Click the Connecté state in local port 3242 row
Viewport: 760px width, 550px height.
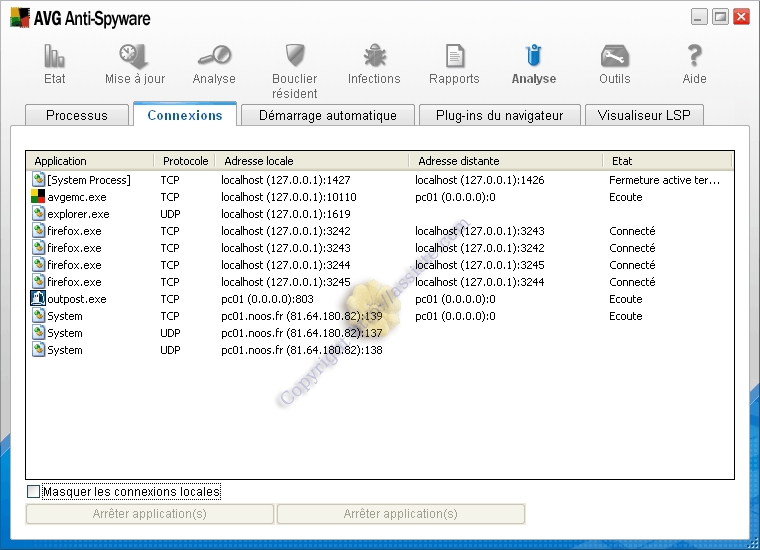click(x=632, y=231)
